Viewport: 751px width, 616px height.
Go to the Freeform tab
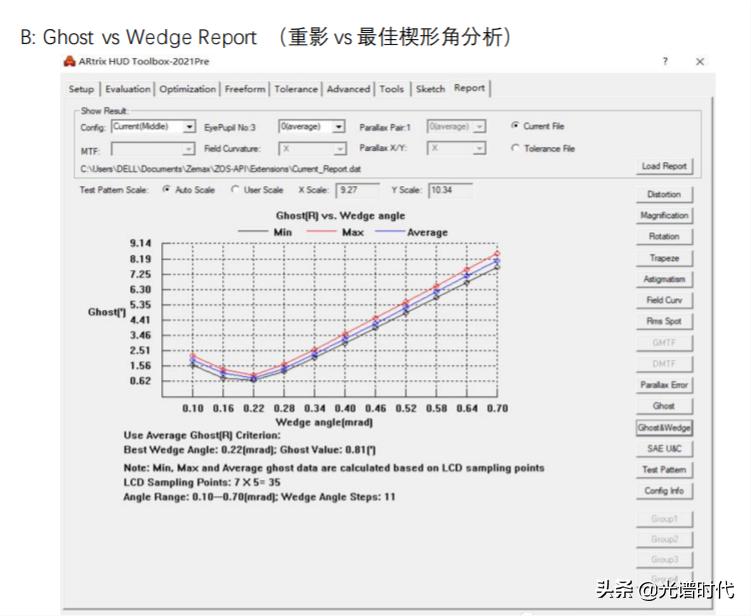[x=245, y=89]
